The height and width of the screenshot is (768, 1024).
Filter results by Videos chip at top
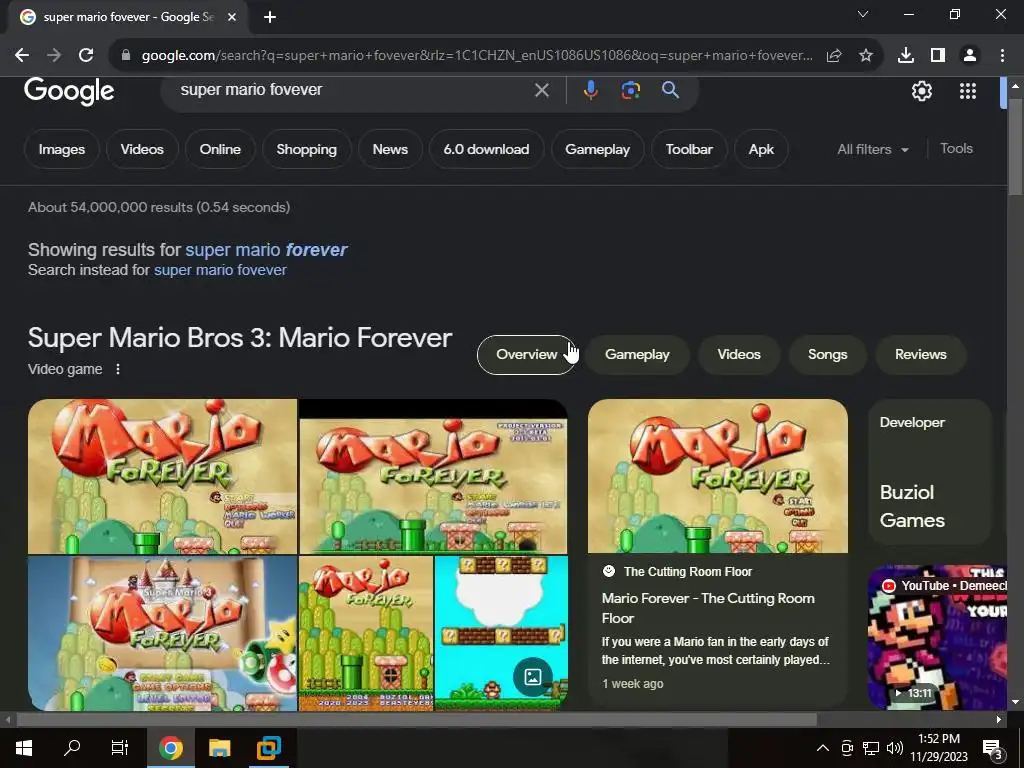[142, 149]
